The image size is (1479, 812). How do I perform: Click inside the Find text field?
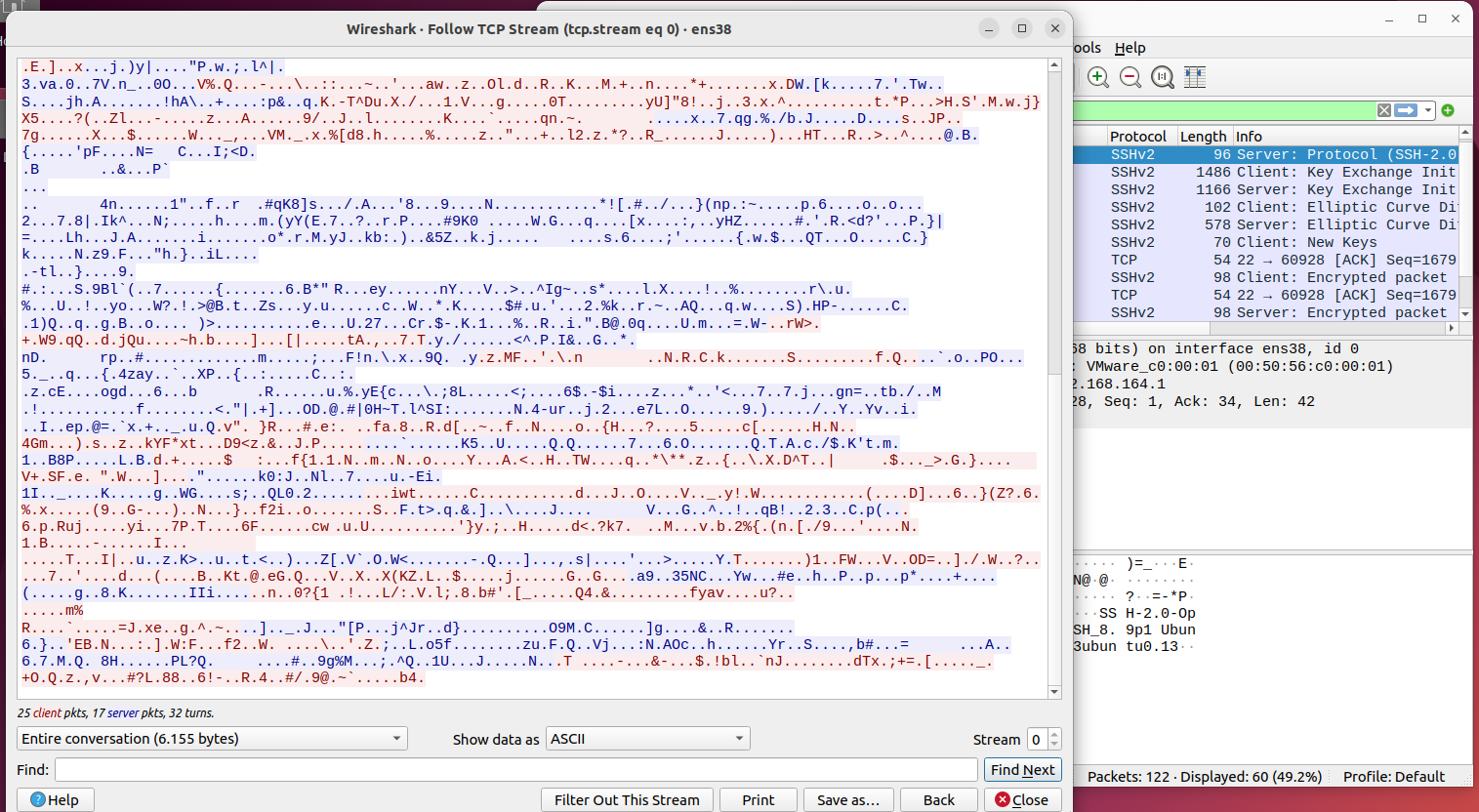pyautogui.click(x=515, y=770)
